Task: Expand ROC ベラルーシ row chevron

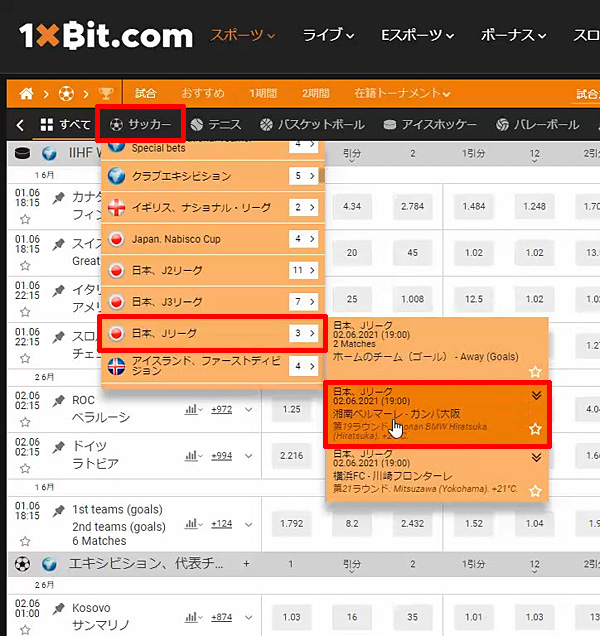Action: [x=248, y=410]
